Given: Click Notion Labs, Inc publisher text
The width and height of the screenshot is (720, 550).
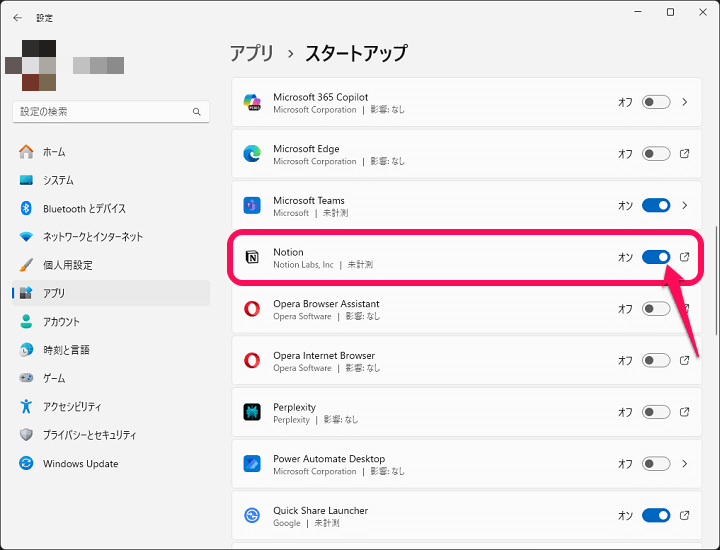Looking at the screenshot, I should tap(303, 264).
